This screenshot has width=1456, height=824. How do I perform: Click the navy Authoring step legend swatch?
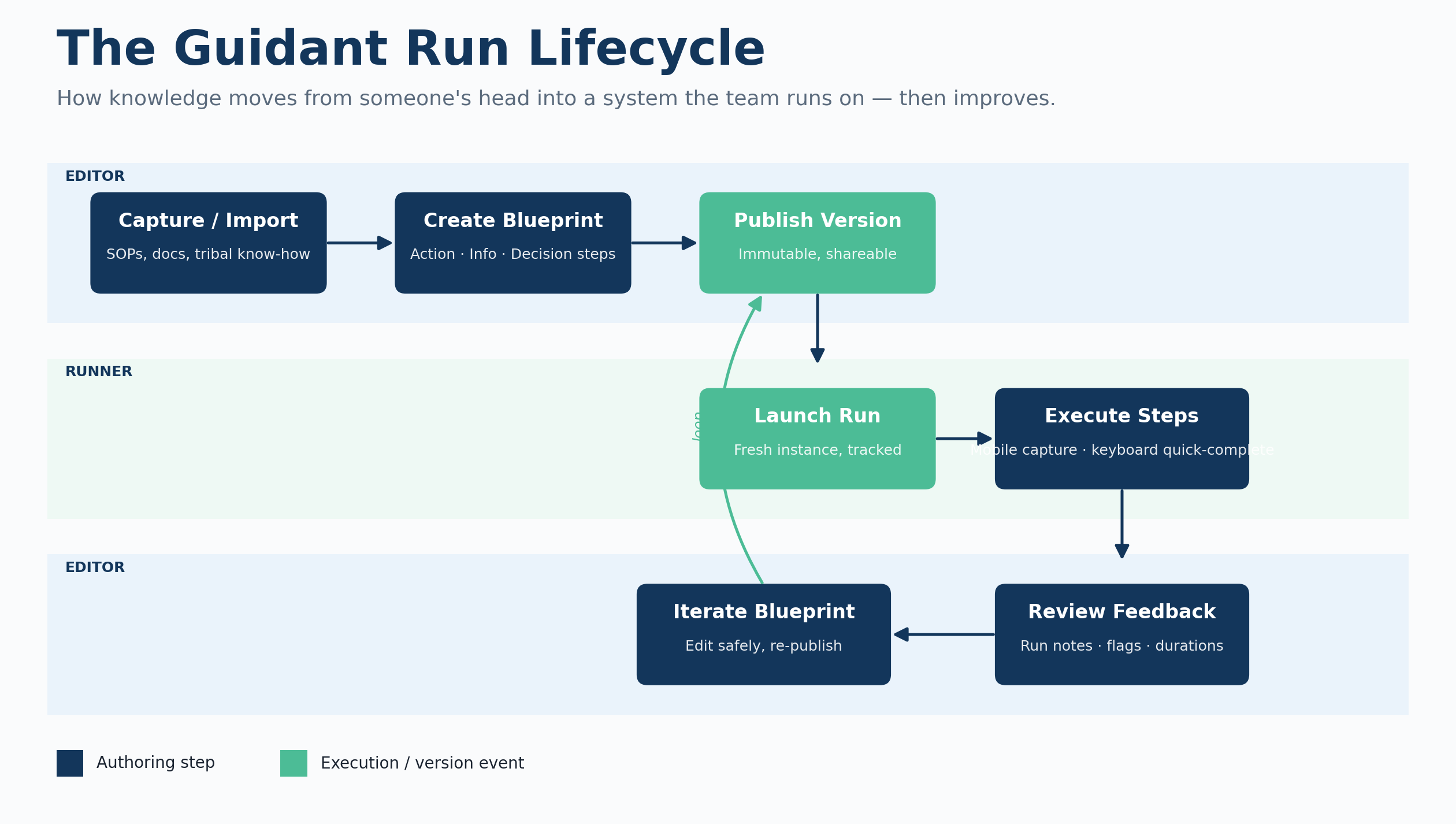(x=70, y=763)
